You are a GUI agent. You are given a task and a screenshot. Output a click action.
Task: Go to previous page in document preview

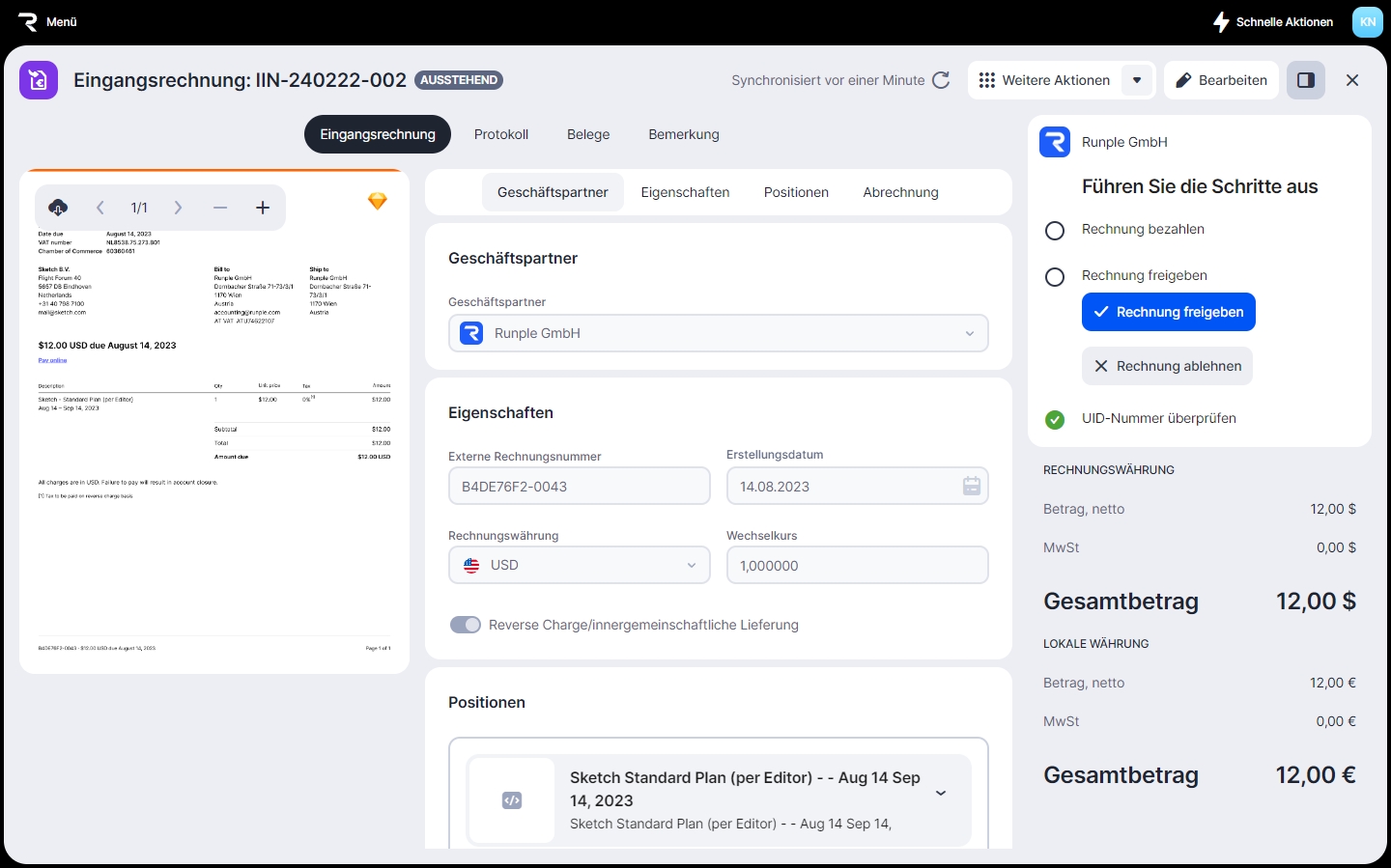[100, 208]
